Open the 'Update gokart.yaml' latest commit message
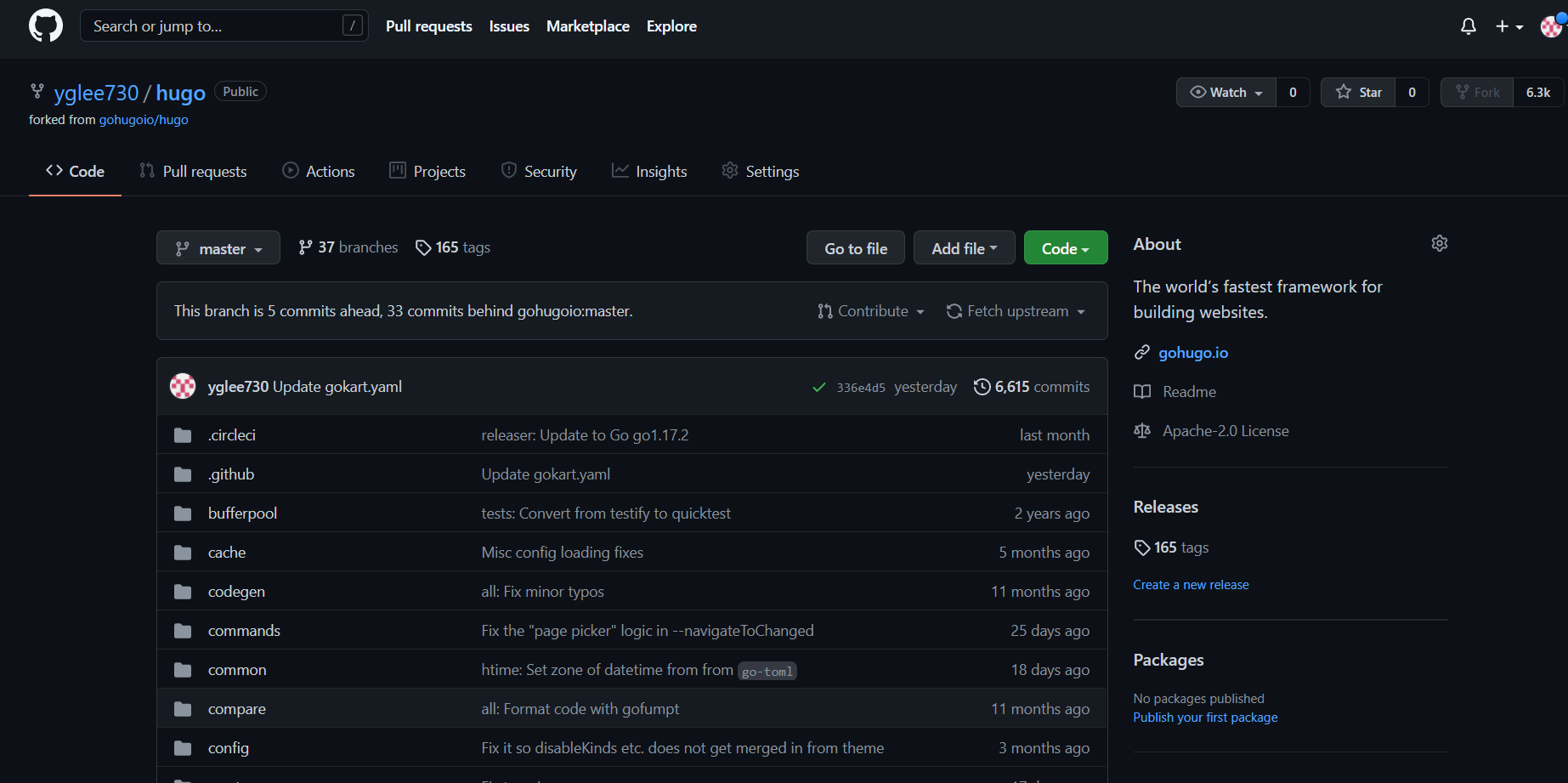The height and width of the screenshot is (783, 1568). point(337,387)
